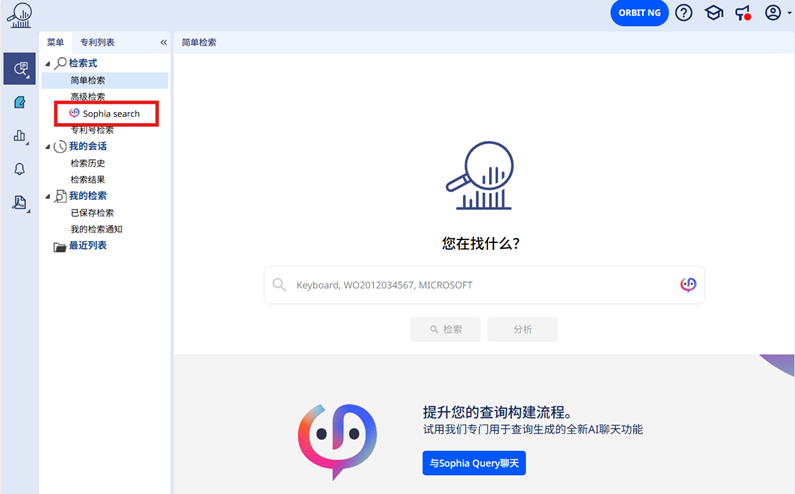This screenshot has height=494, width=795.
Task: Click the ORBIT NG button
Action: tap(639, 13)
